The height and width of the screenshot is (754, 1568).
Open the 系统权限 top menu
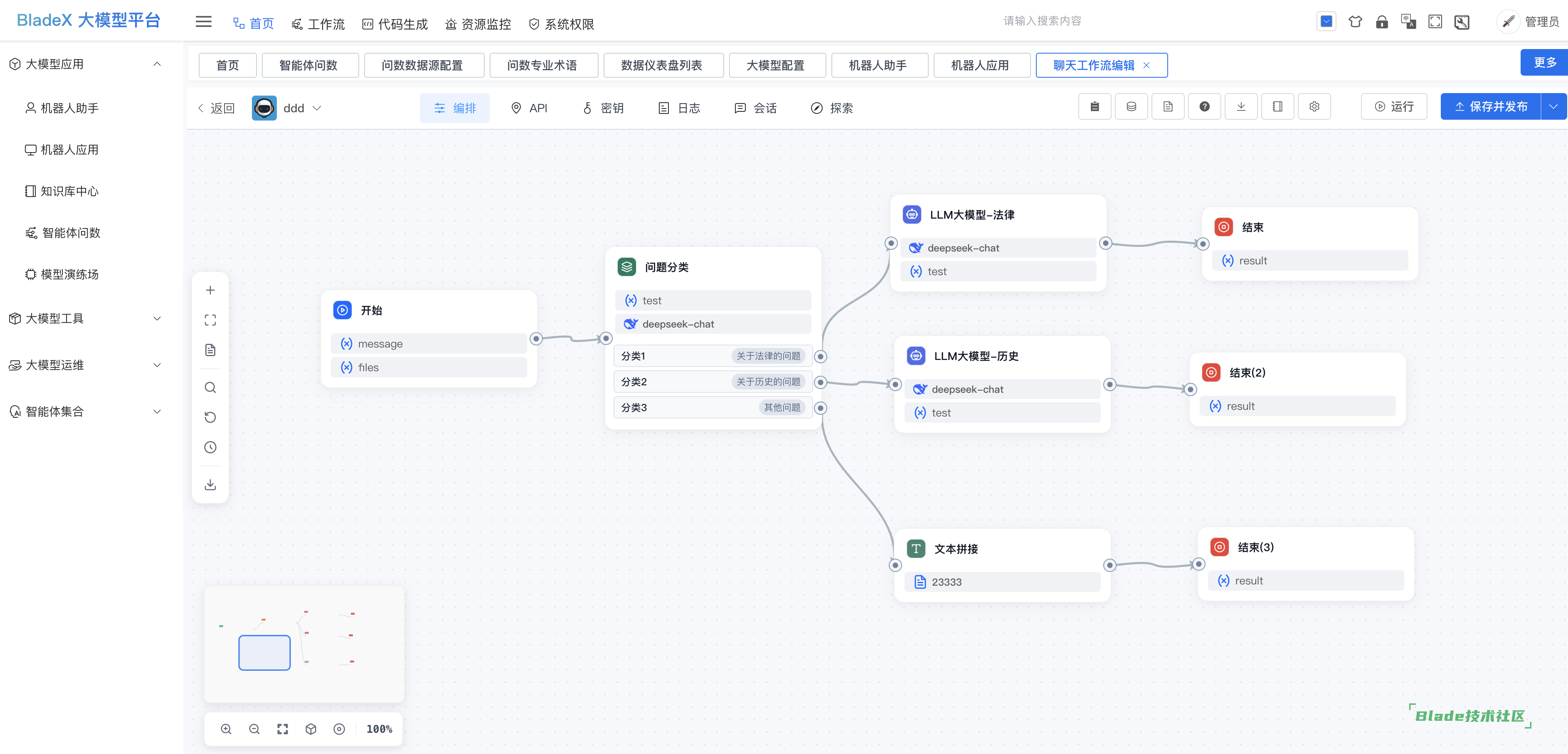click(561, 24)
